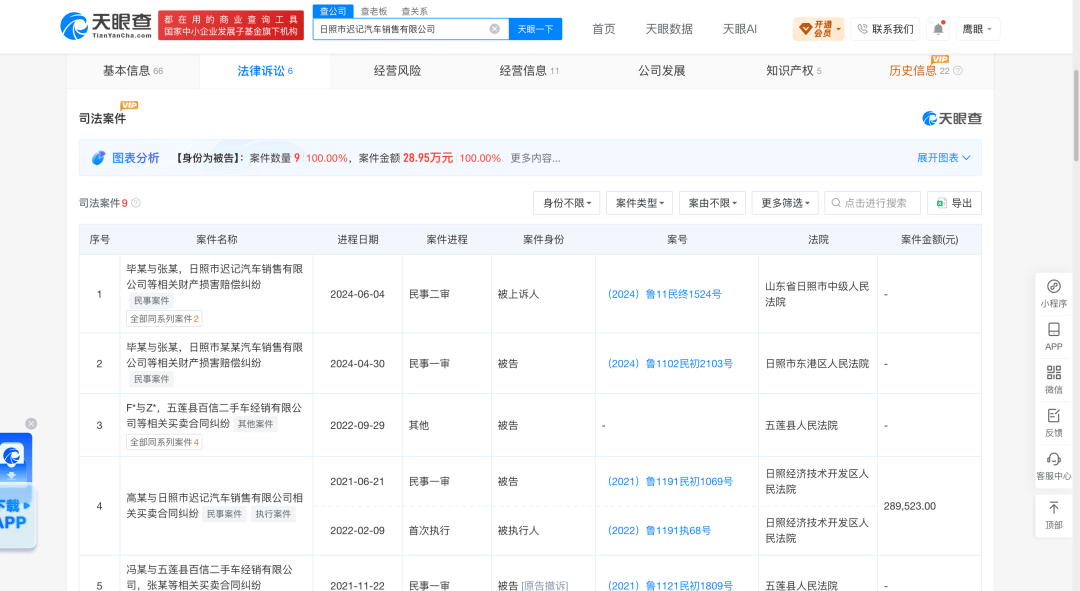Click the VIP diamond membership icon
This screenshot has height=591, width=1080.
[x=805, y=29]
